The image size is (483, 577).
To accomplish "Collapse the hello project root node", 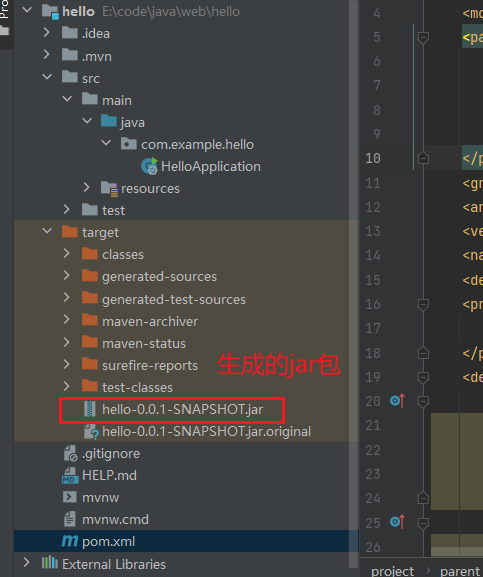I will (x=27, y=10).
